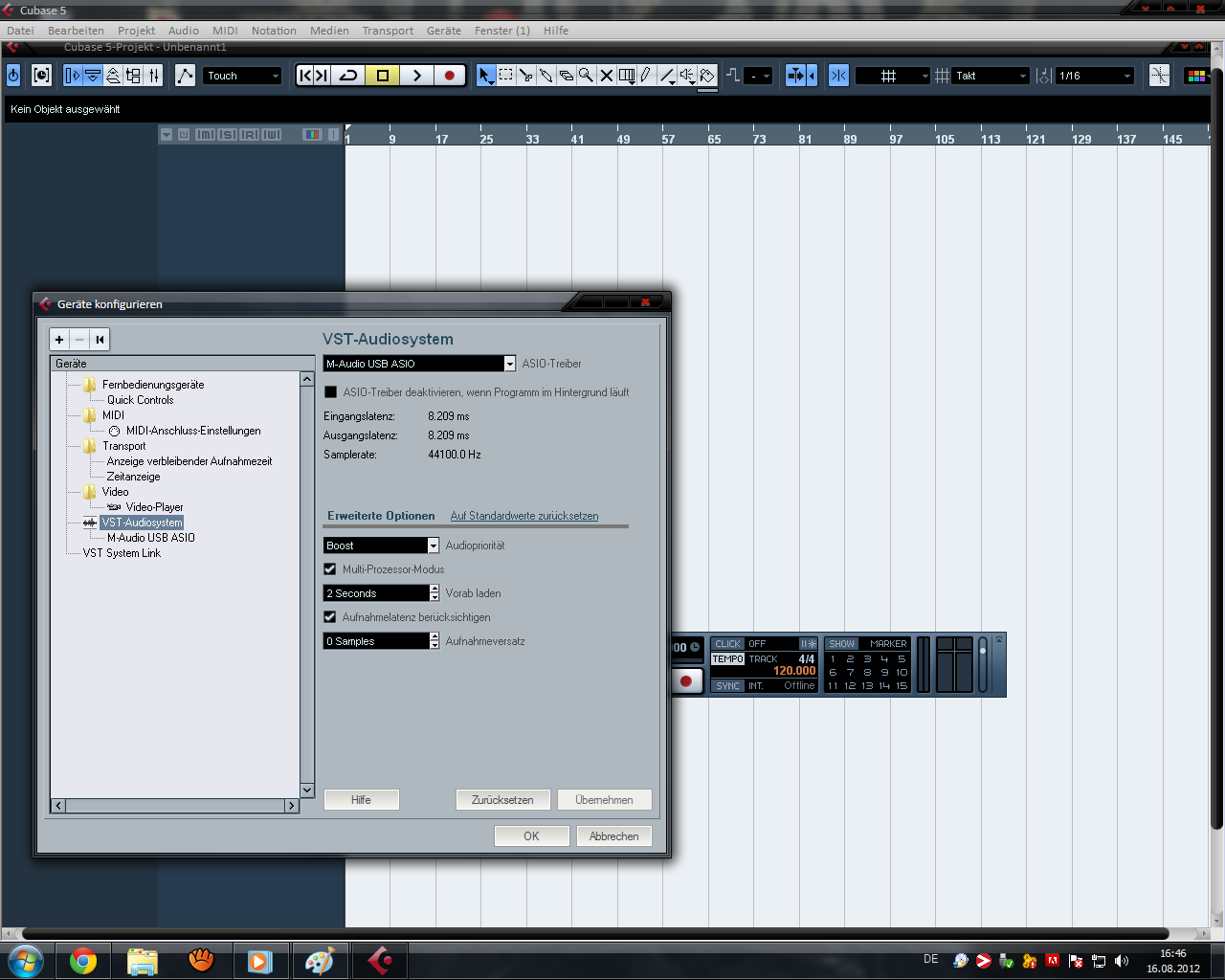
Task: Click the plus add device button
Action: (59, 340)
